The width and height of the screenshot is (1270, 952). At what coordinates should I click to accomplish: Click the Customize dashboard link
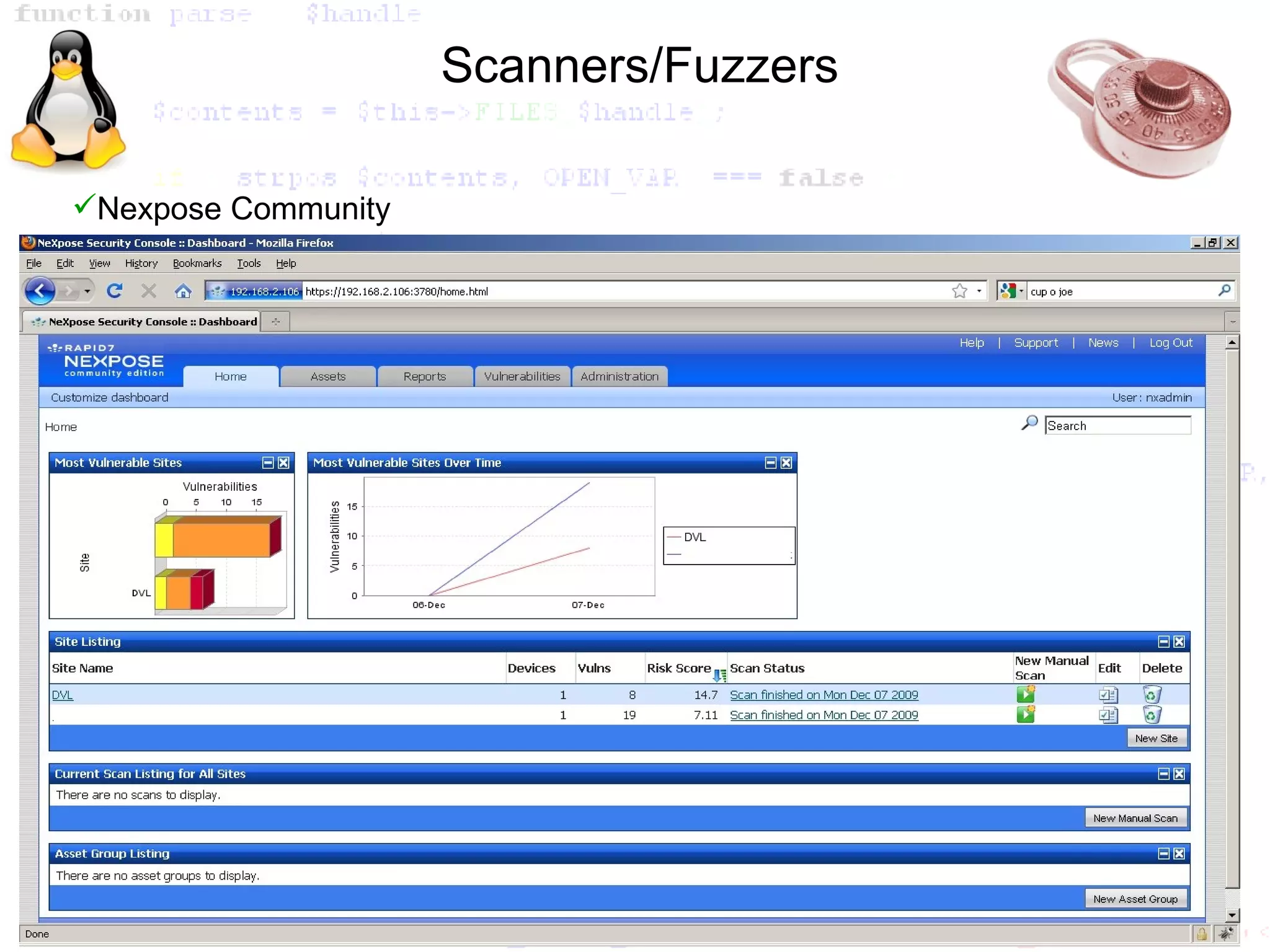[109, 397]
